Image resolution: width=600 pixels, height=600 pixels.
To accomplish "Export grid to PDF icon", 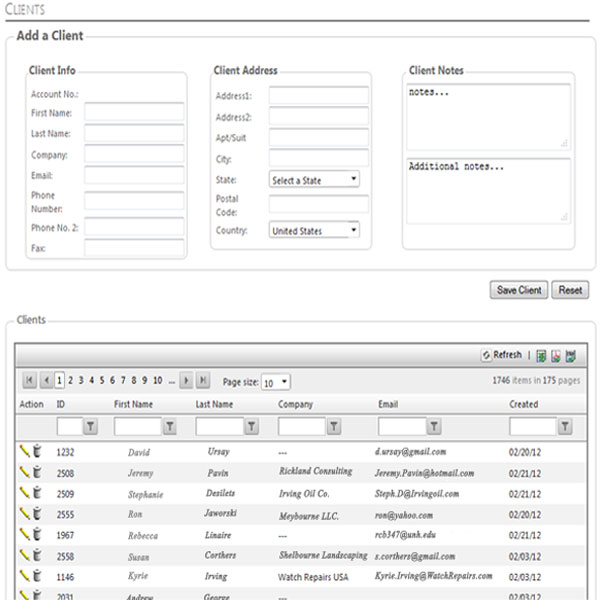I will 556,356.
